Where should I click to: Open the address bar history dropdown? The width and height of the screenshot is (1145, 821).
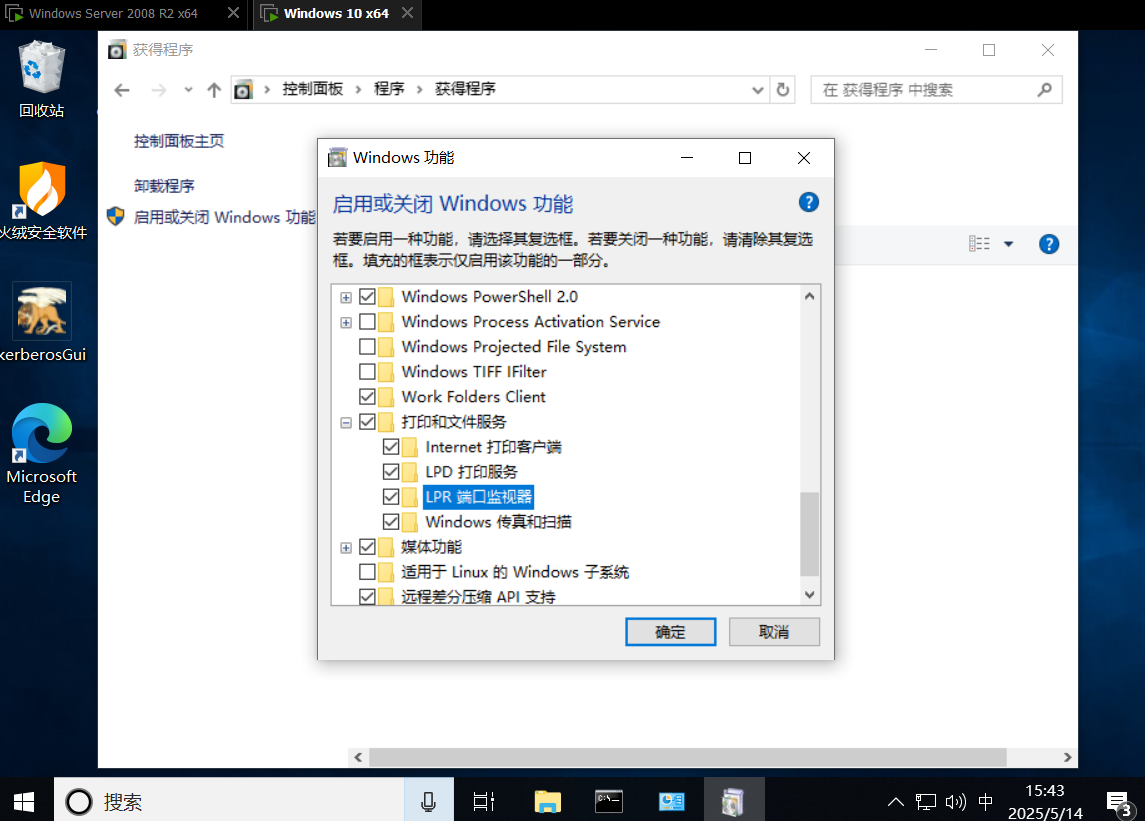757,90
